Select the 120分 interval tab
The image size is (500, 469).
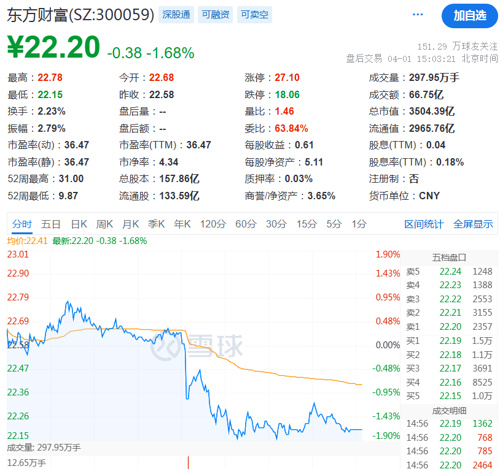coord(213,224)
